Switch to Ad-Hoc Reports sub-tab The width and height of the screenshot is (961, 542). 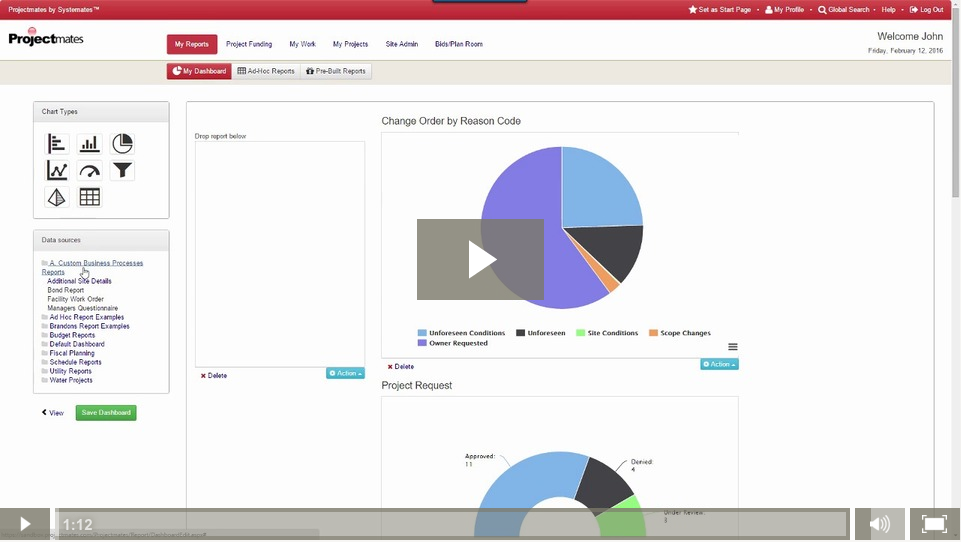tap(266, 71)
